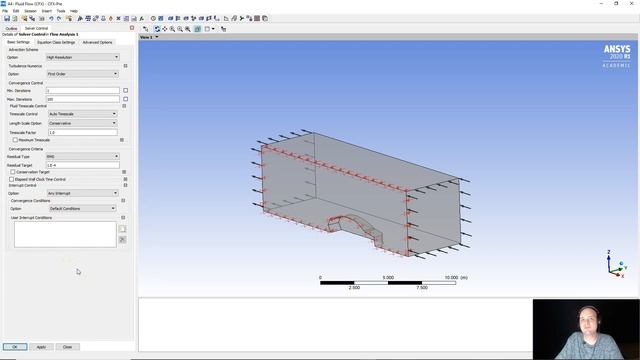Collapse the Turbulence Numerics section toggle
The height and width of the screenshot is (360, 640).
tap(125, 66)
